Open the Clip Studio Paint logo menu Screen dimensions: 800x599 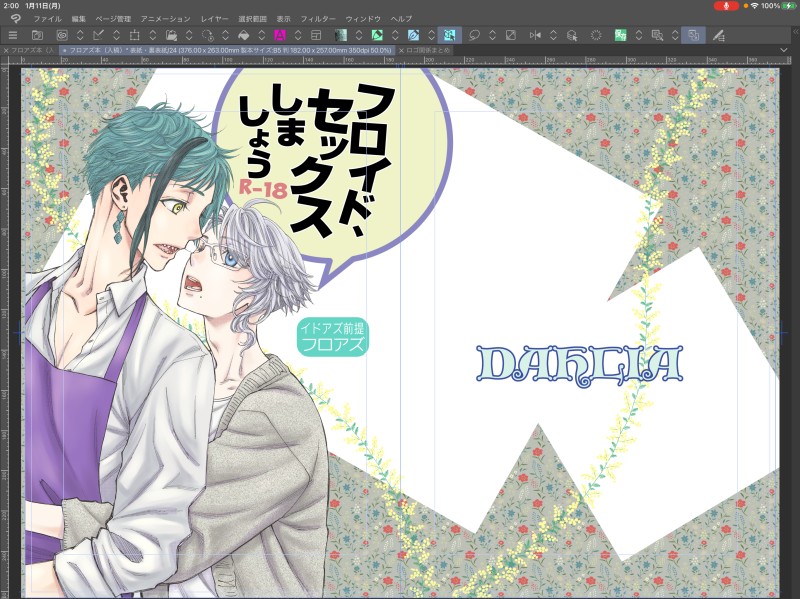(x=15, y=19)
